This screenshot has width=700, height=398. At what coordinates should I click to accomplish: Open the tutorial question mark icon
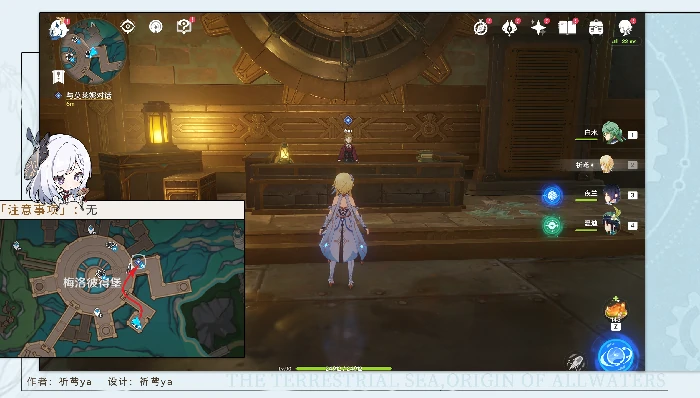[183, 27]
